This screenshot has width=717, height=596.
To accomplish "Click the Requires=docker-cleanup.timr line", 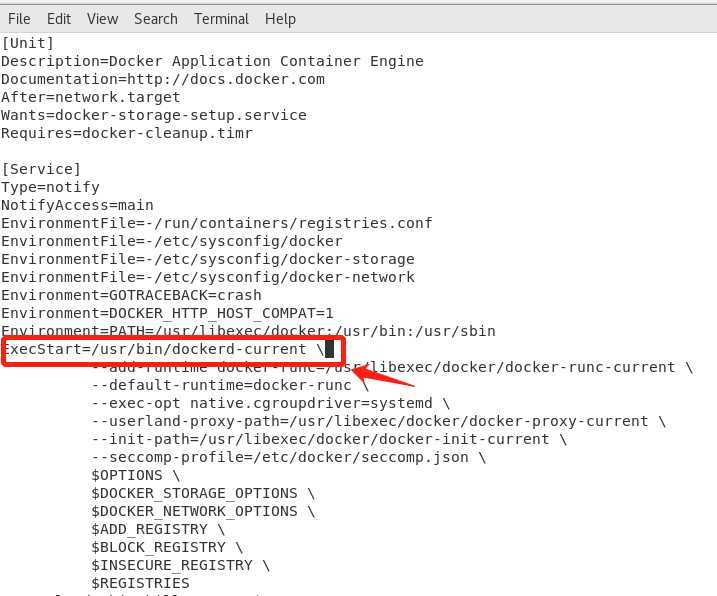I will tap(127, 134).
